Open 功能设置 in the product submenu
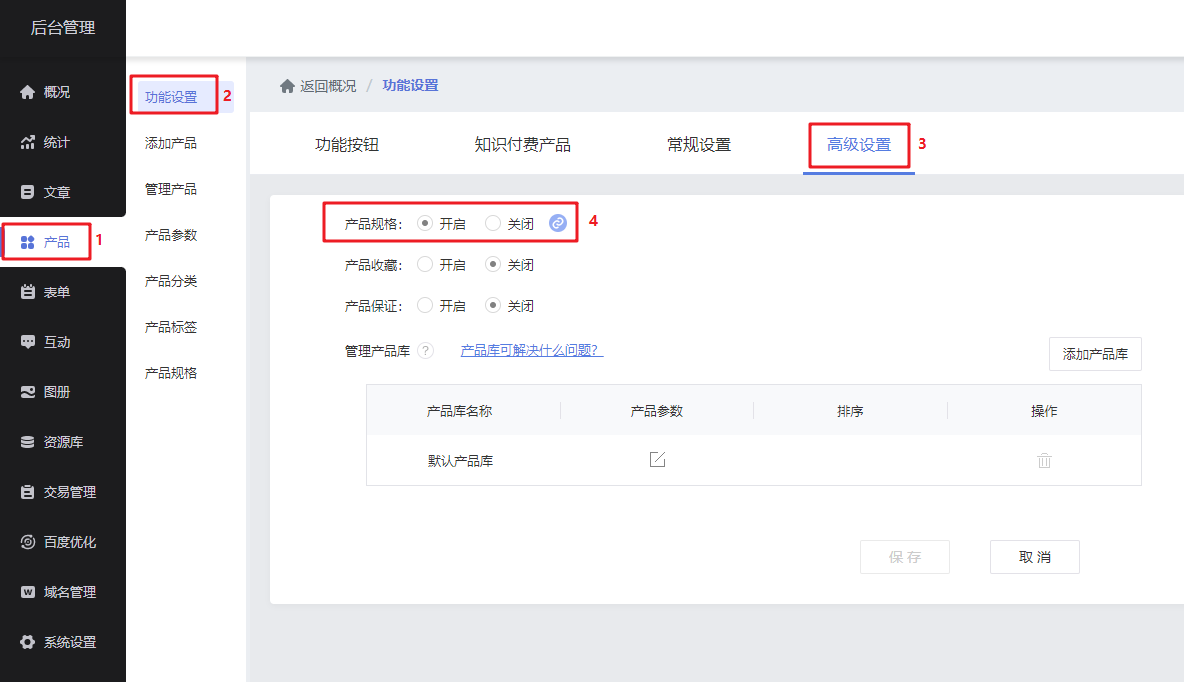The width and height of the screenshot is (1184, 682). pos(171,97)
